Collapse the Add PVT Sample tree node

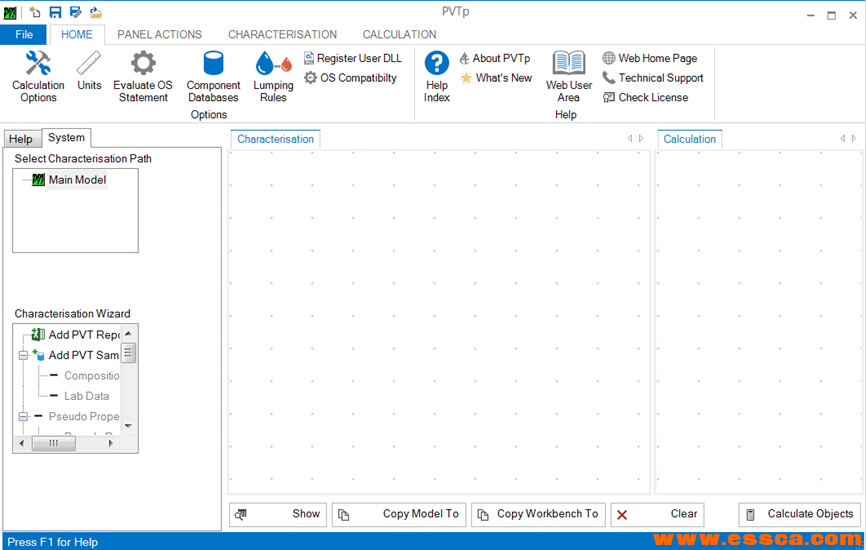click(23, 355)
